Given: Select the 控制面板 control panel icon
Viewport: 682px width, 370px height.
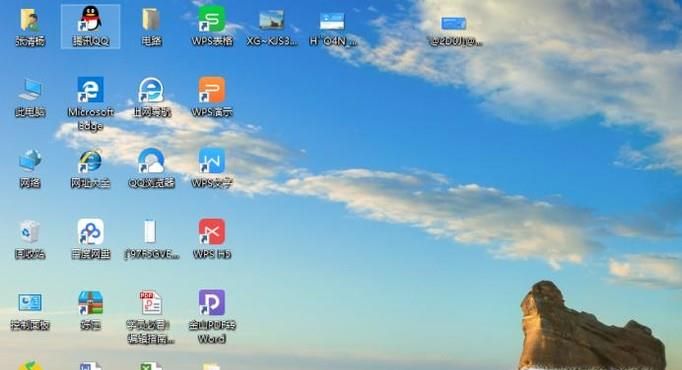Looking at the screenshot, I should tap(30, 310).
